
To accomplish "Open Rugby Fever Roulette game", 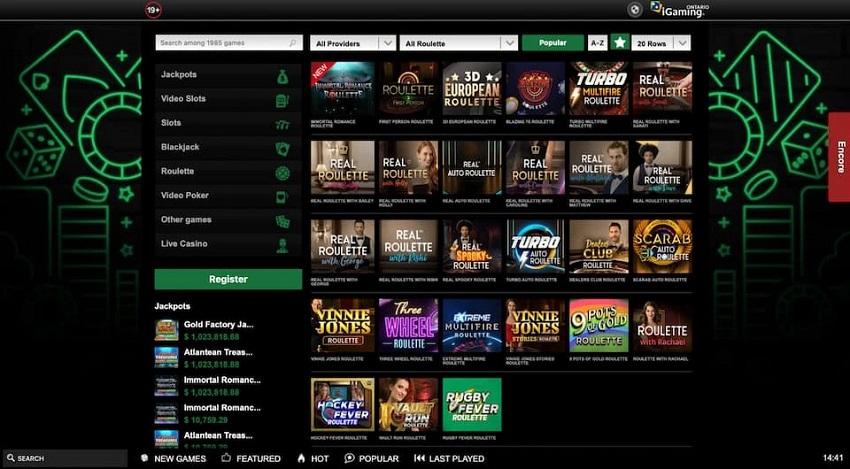I will pos(472,404).
